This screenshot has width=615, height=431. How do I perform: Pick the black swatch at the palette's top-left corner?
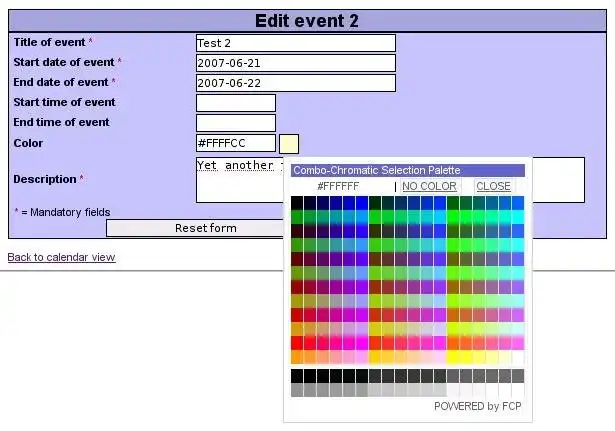click(297, 203)
